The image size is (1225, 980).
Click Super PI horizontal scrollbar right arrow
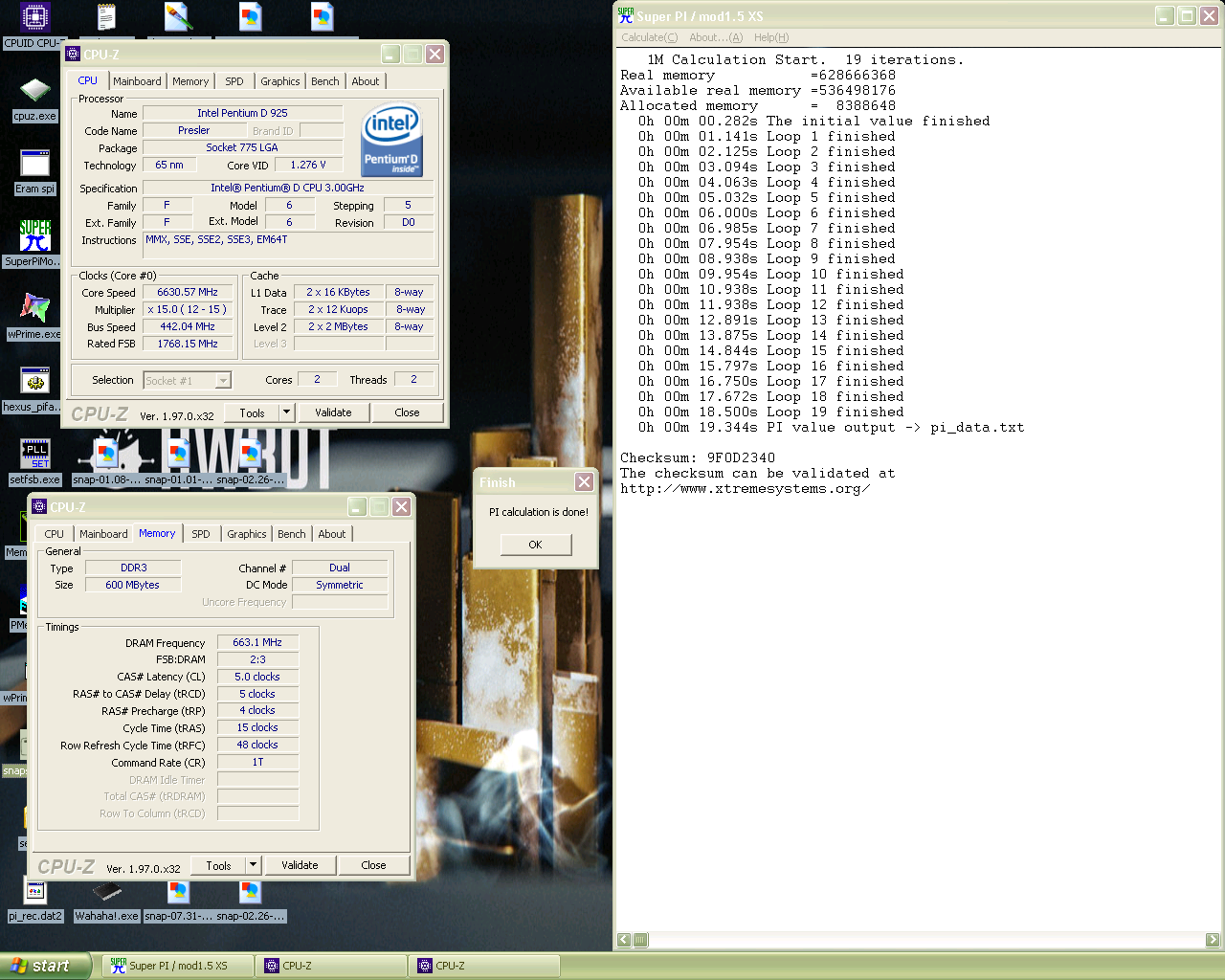coord(1213,940)
